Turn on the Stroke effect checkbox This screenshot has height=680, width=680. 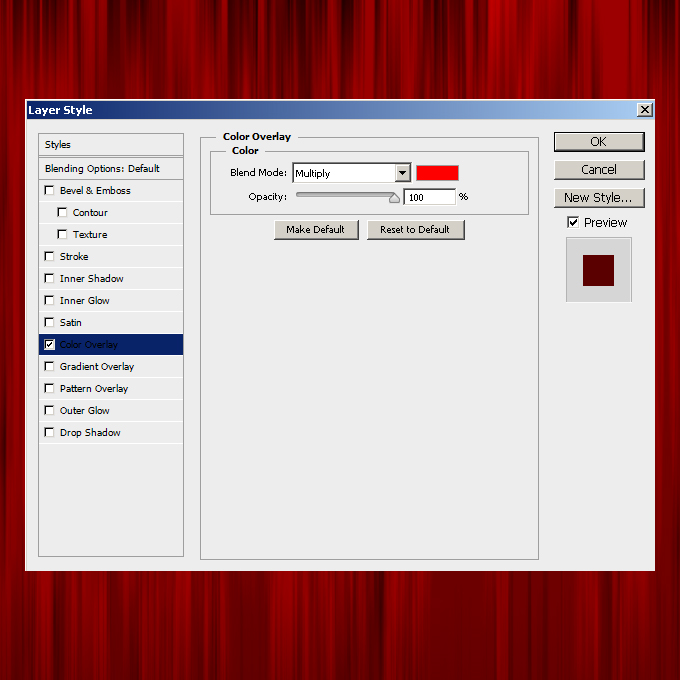click(50, 257)
